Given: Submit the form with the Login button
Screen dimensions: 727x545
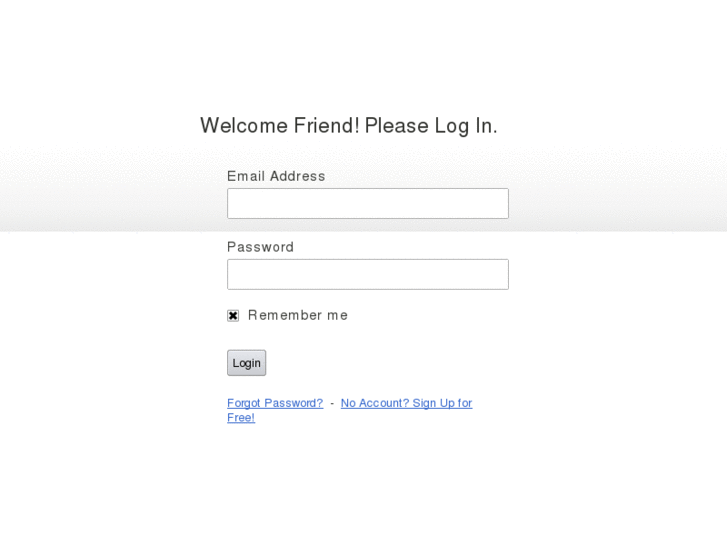Looking at the screenshot, I should click(246, 363).
